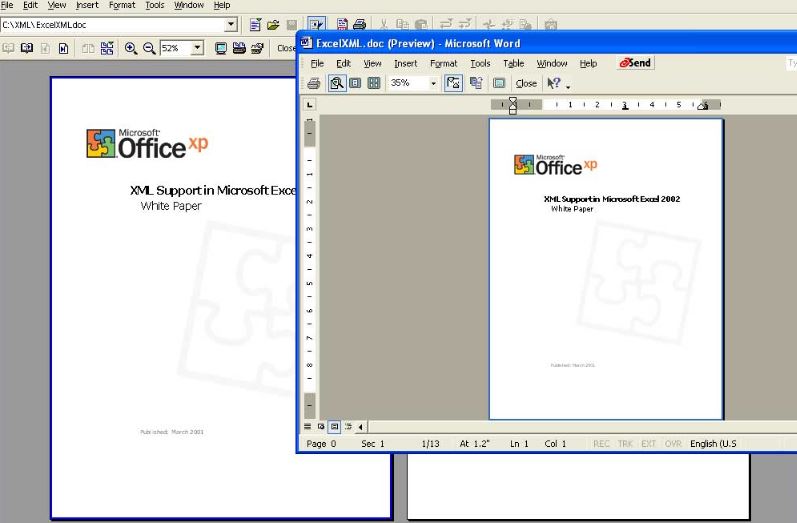Viewport: 797px width, 523px height.
Task: Click the 1/13 page count in status bar
Action: click(431, 444)
